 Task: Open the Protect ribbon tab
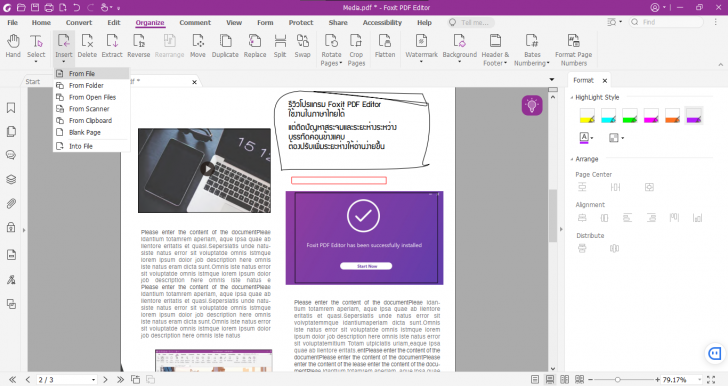coord(301,22)
